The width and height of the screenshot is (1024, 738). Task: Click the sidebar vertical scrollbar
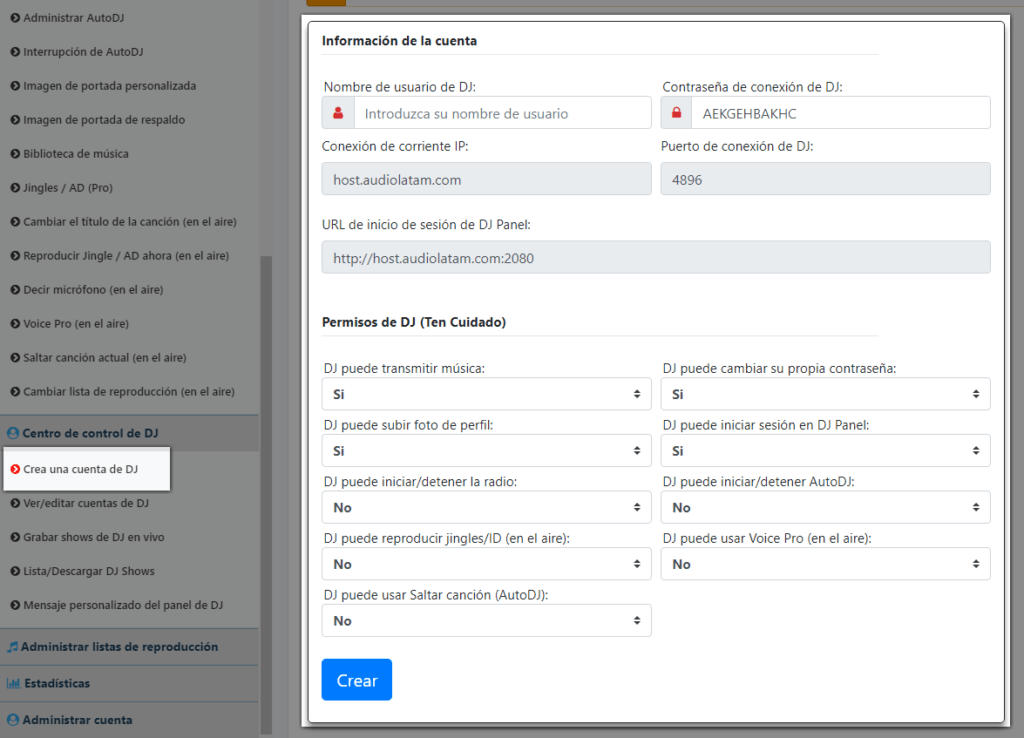tap(266, 494)
